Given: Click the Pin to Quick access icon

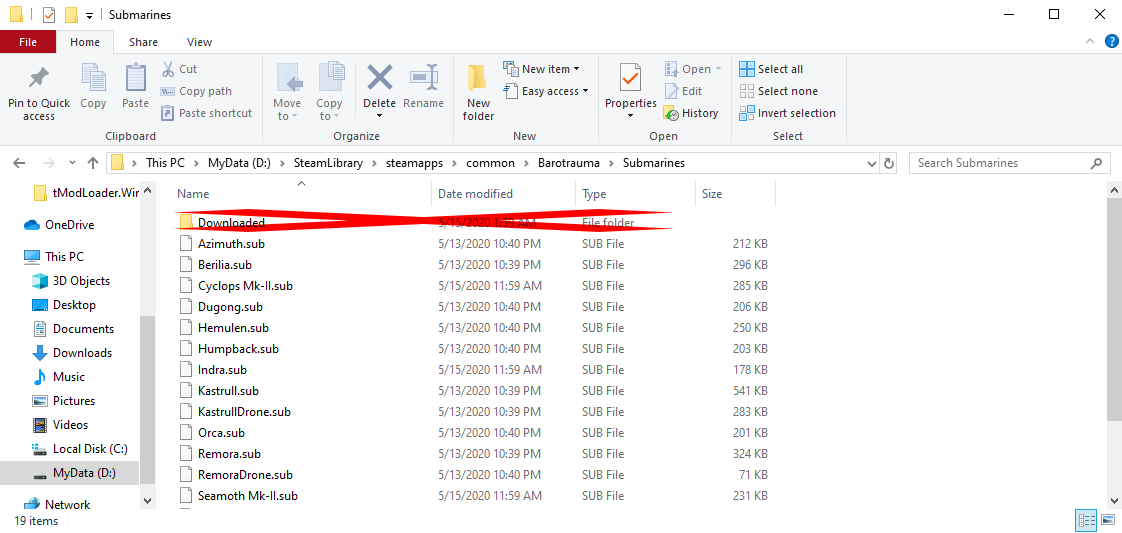Looking at the screenshot, I should [39, 79].
